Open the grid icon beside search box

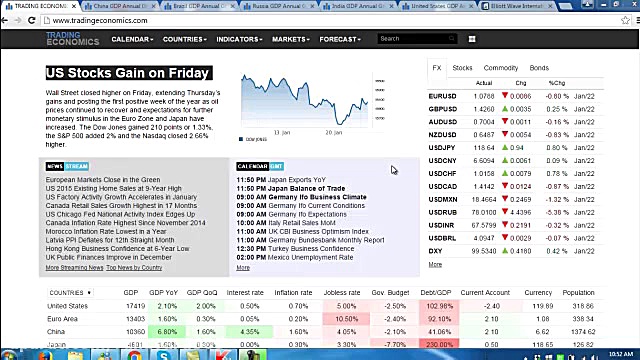coord(472,39)
